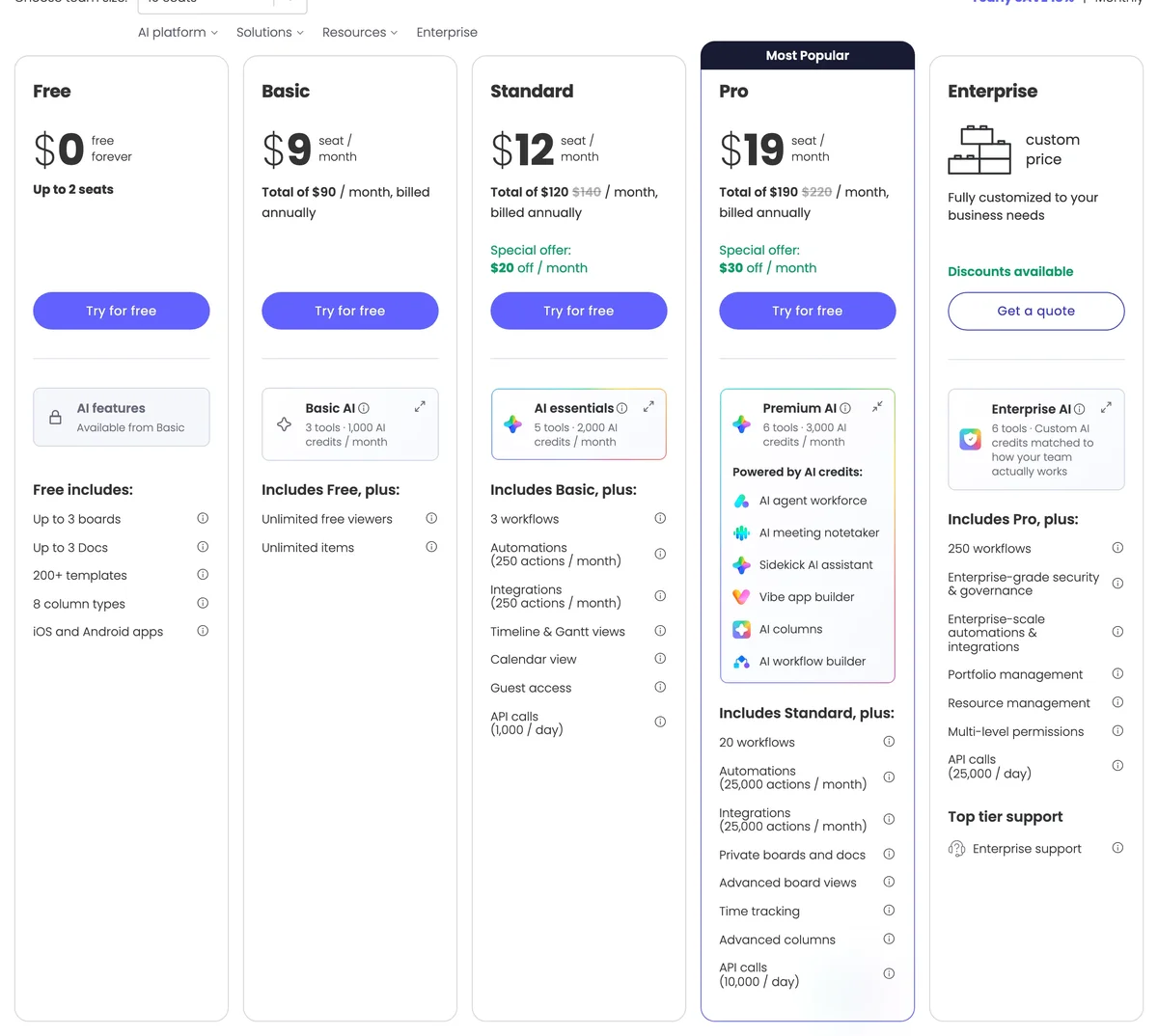Click the Enterprise custom price blocks icon
The height and width of the screenshot is (1036, 1158).
pos(979,150)
